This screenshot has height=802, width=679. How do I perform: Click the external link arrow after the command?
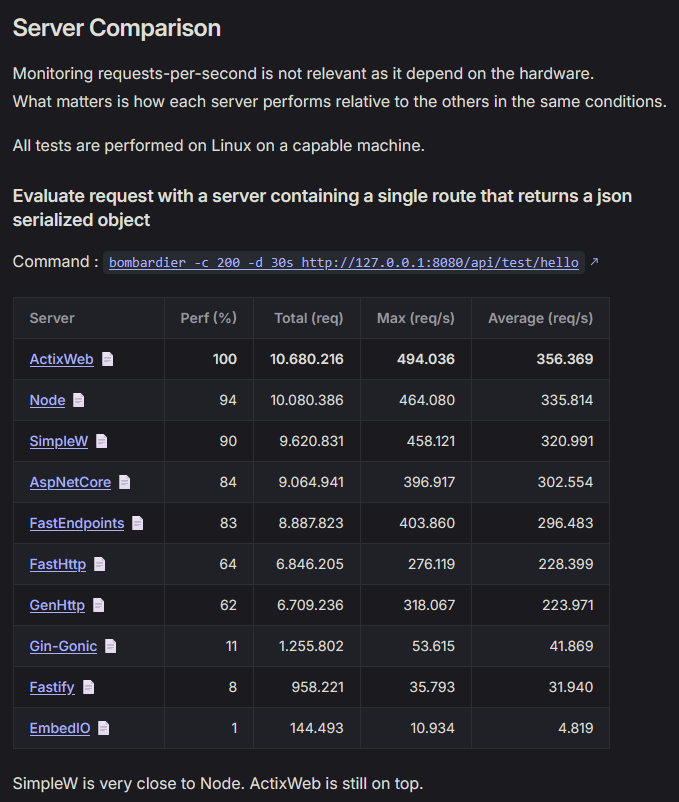point(594,261)
